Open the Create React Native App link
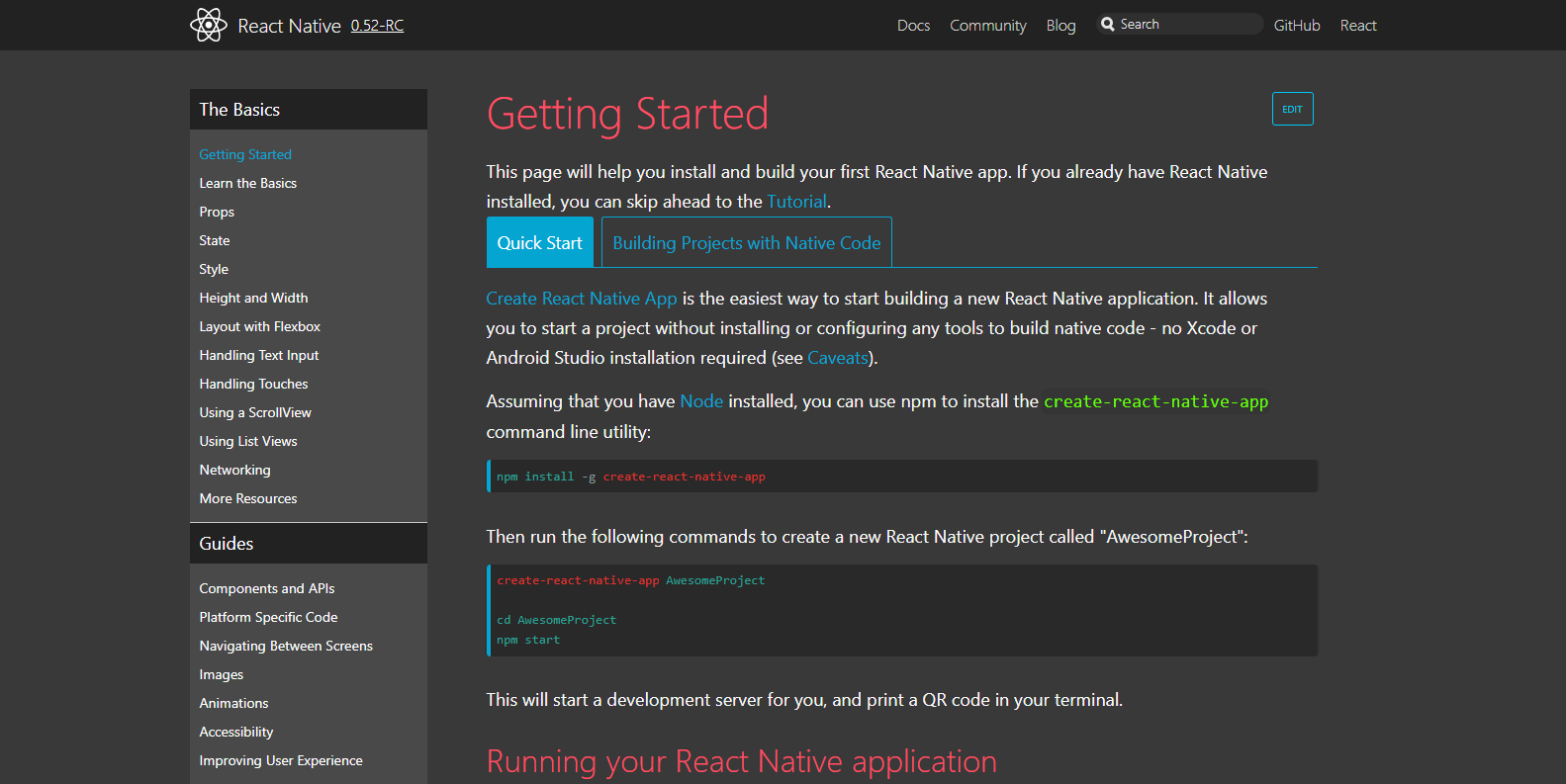The height and width of the screenshot is (784, 1566). (x=582, y=299)
